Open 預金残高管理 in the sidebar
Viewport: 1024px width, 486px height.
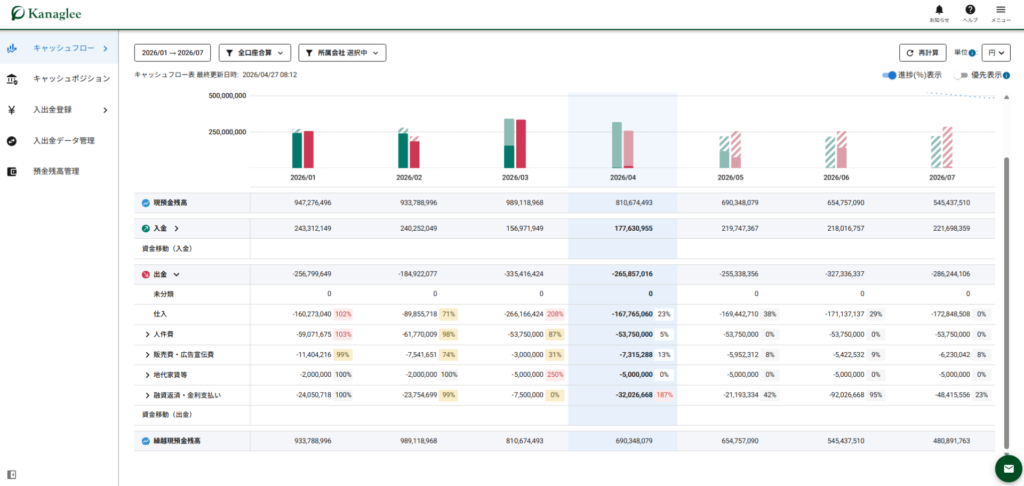(x=59, y=171)
